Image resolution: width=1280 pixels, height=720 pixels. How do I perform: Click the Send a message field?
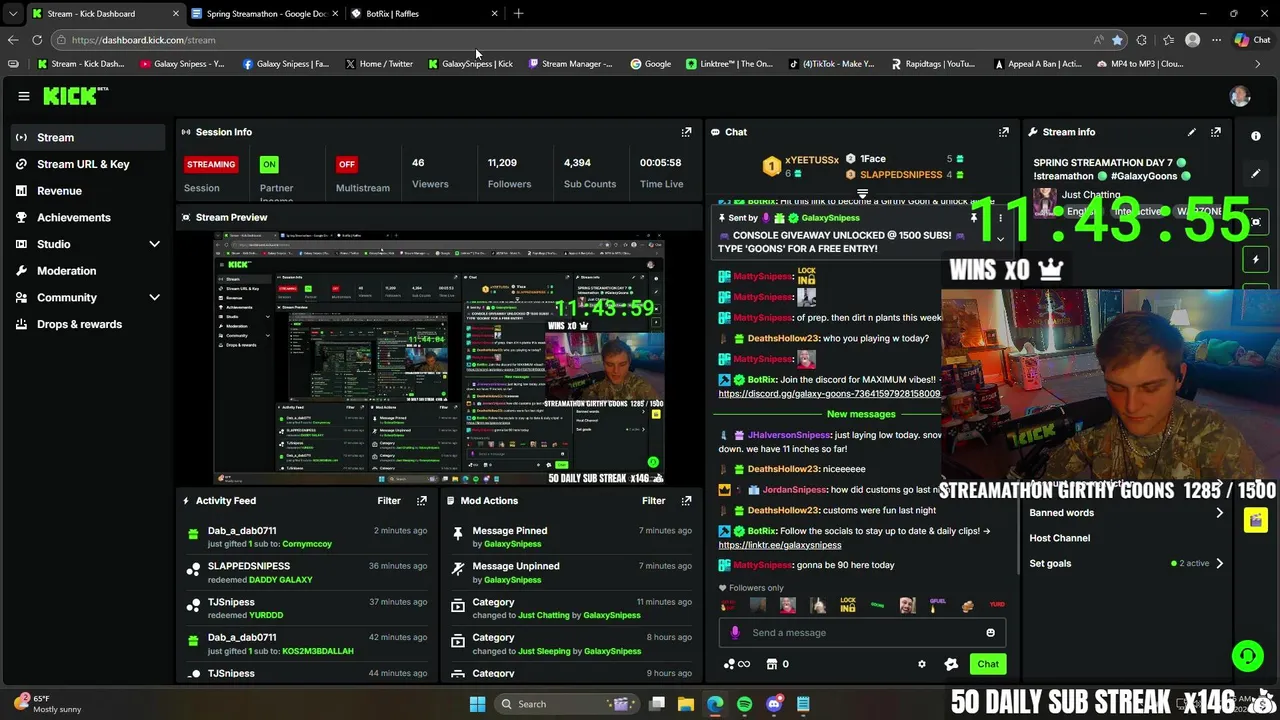(x=860, y=633)
